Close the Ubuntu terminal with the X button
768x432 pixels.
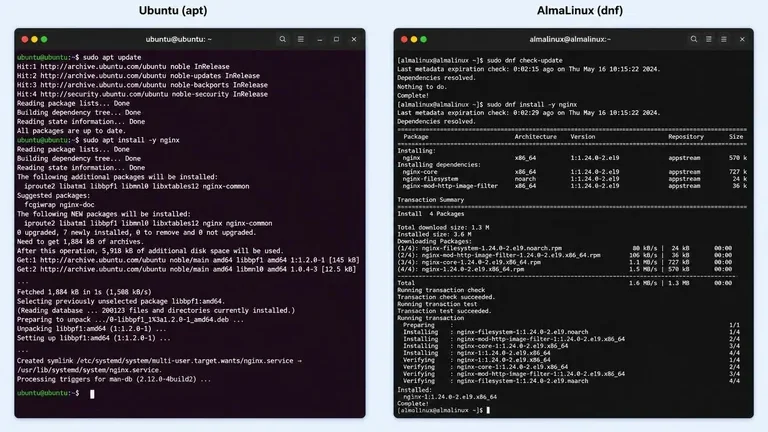point(354,39)
